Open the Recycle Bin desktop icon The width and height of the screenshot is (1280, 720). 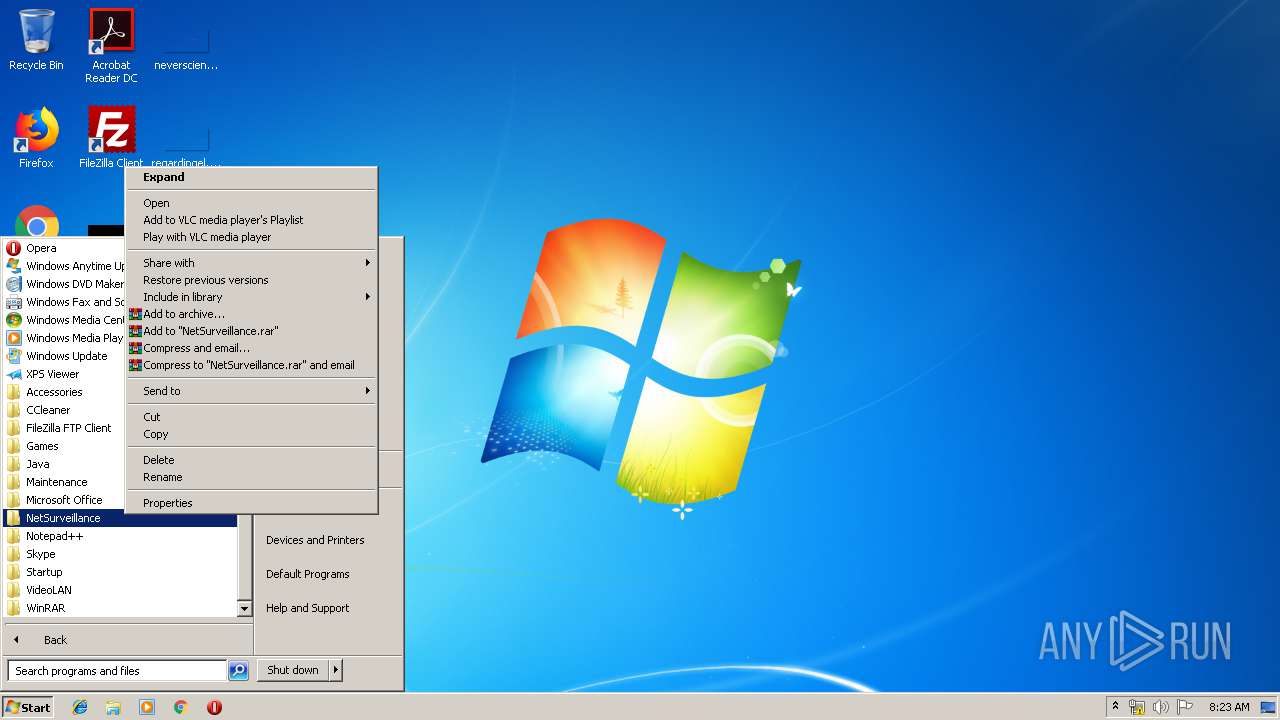[36, 40]
